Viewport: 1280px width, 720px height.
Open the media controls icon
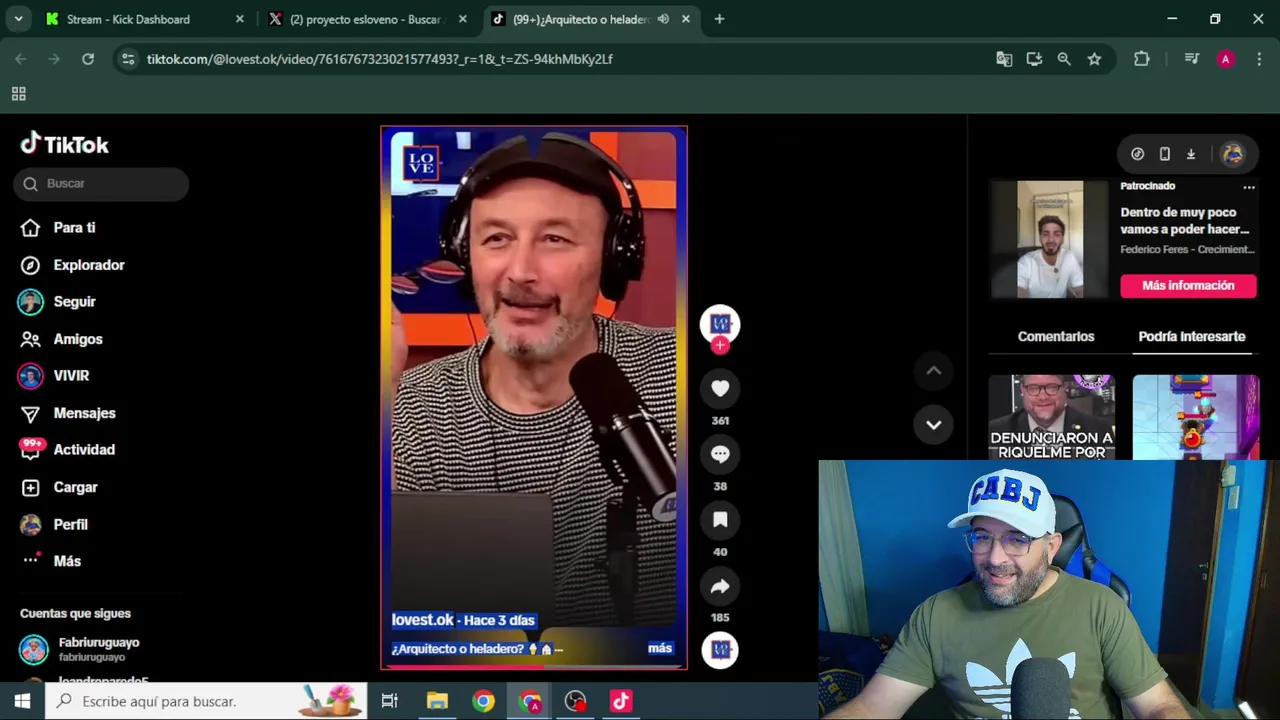[x=1191, y=59]
